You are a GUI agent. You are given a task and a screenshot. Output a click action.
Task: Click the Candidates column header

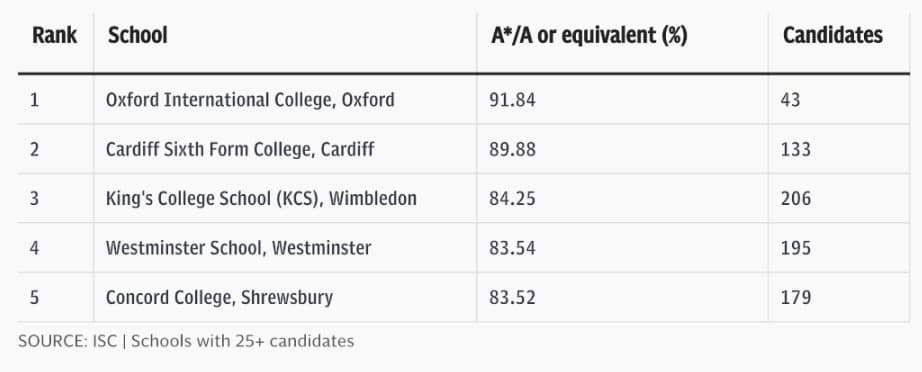point(833,36)
